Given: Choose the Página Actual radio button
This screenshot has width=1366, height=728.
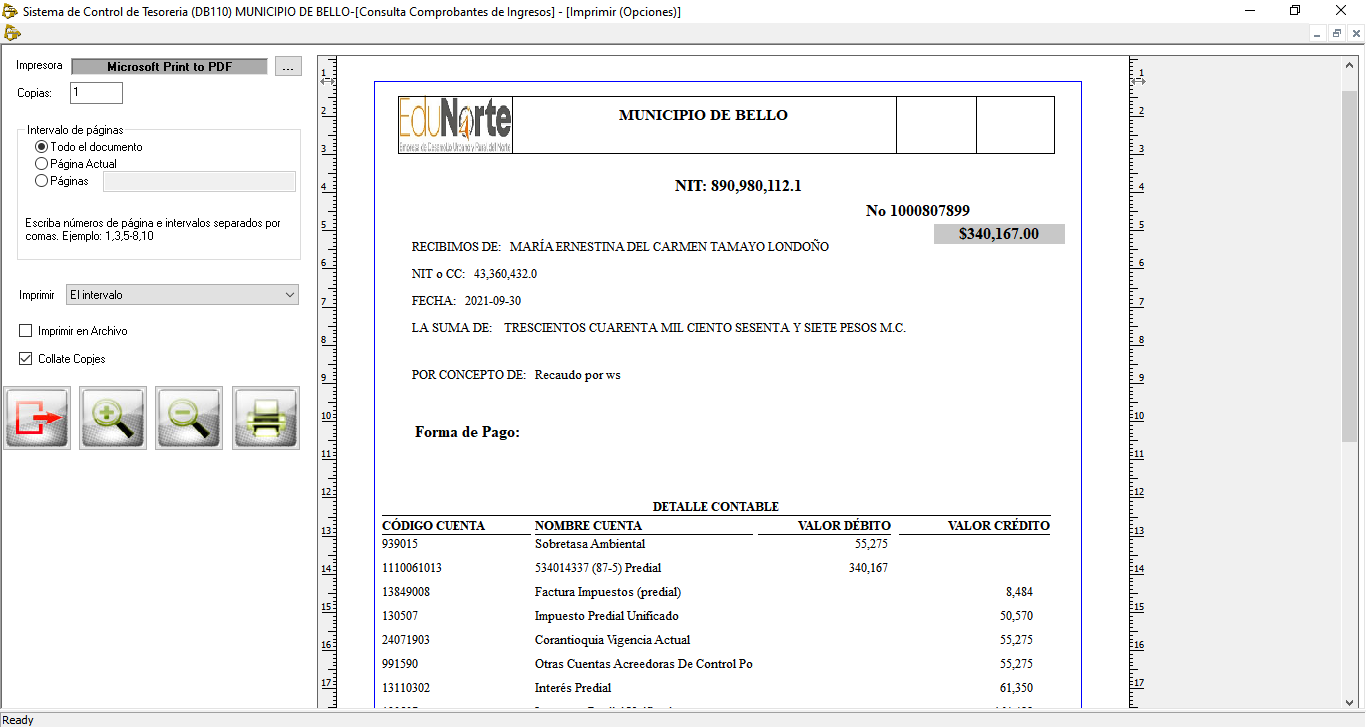Looking at the screenshot, I should (42, 164).
